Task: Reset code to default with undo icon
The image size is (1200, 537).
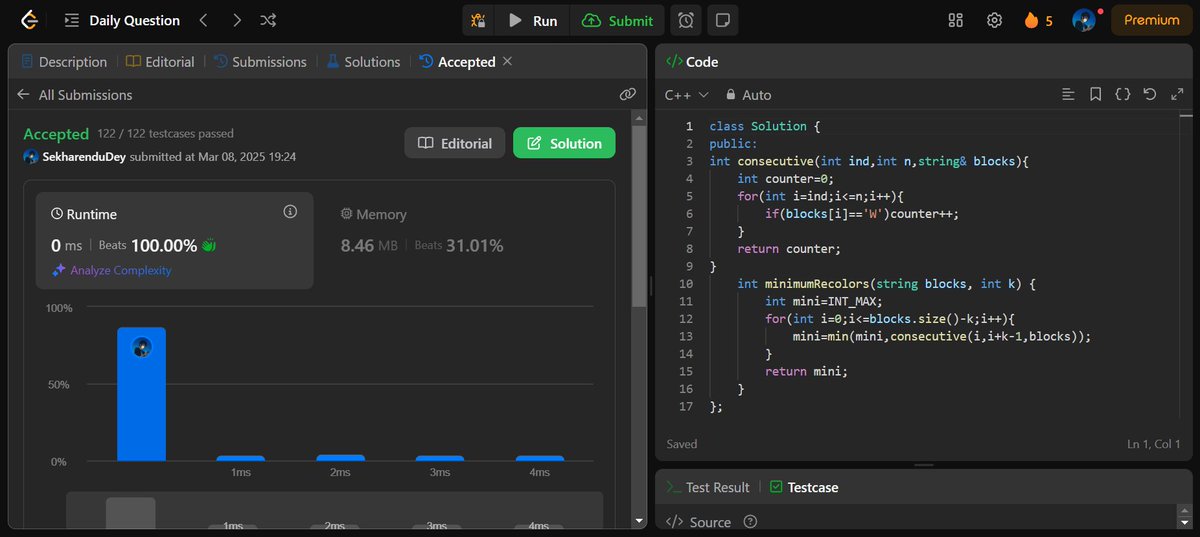Action: (x=1150, y=95)
